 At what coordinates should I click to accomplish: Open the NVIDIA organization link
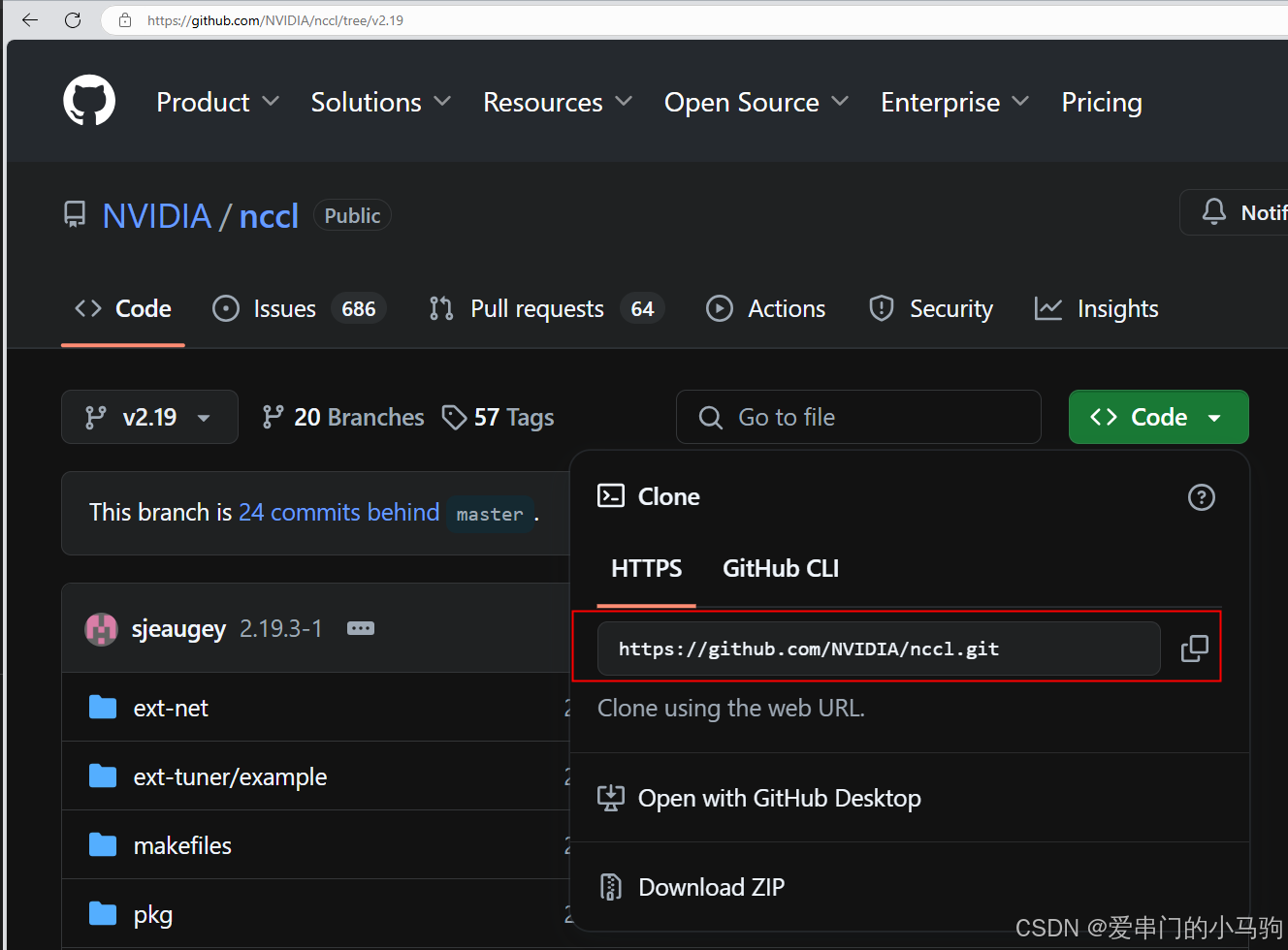[x=157, y=215]
